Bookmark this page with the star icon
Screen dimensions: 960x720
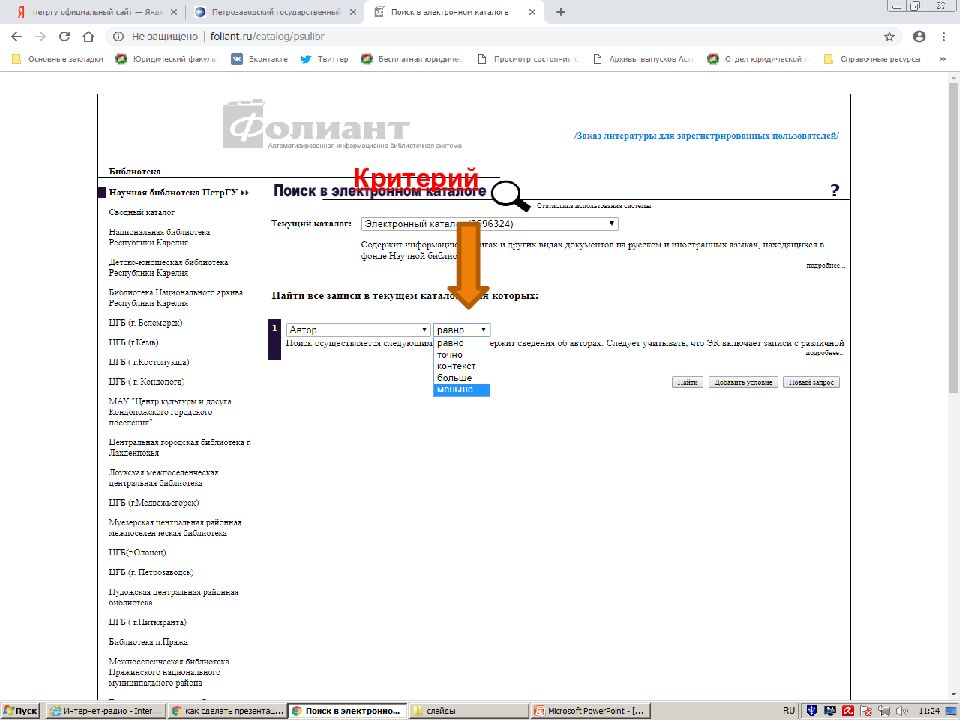pos(889,36)
